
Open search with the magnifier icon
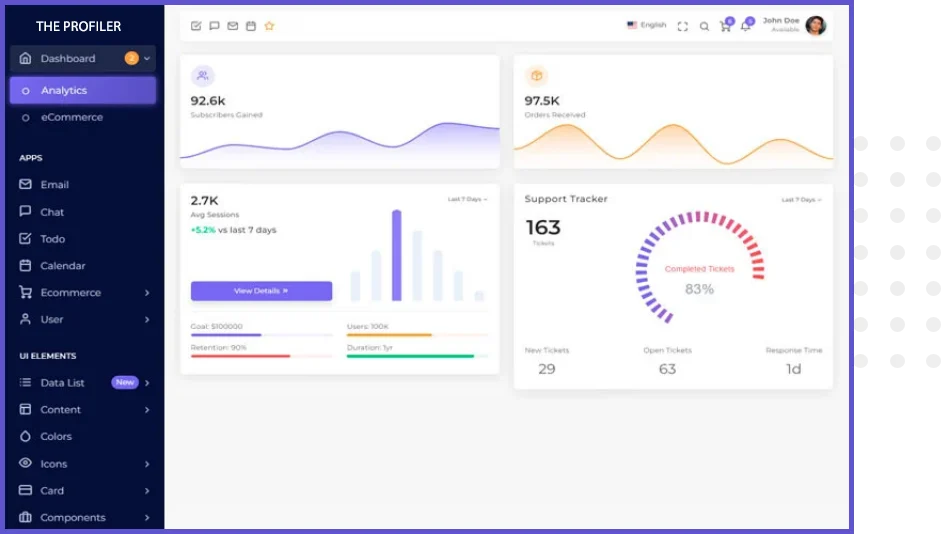[704, 26]
